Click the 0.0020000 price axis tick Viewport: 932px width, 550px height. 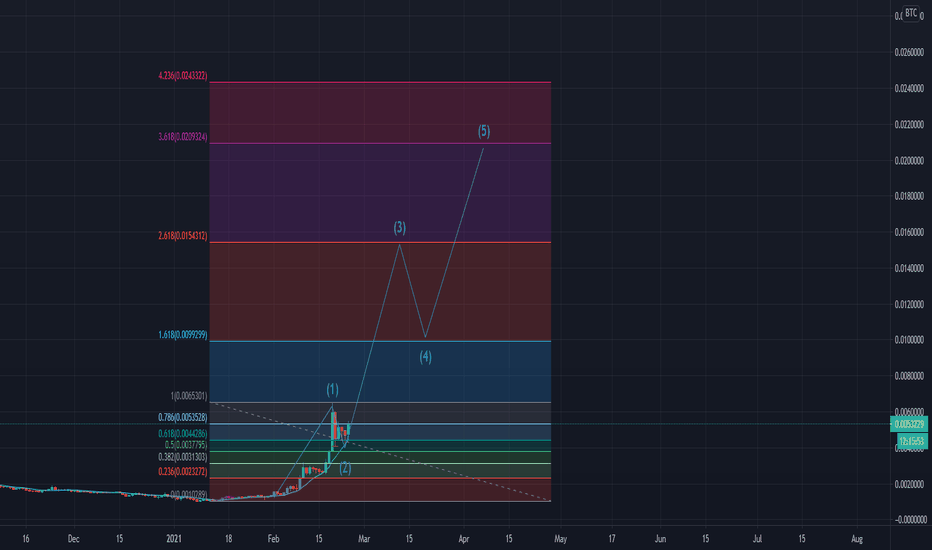point(909,485)
